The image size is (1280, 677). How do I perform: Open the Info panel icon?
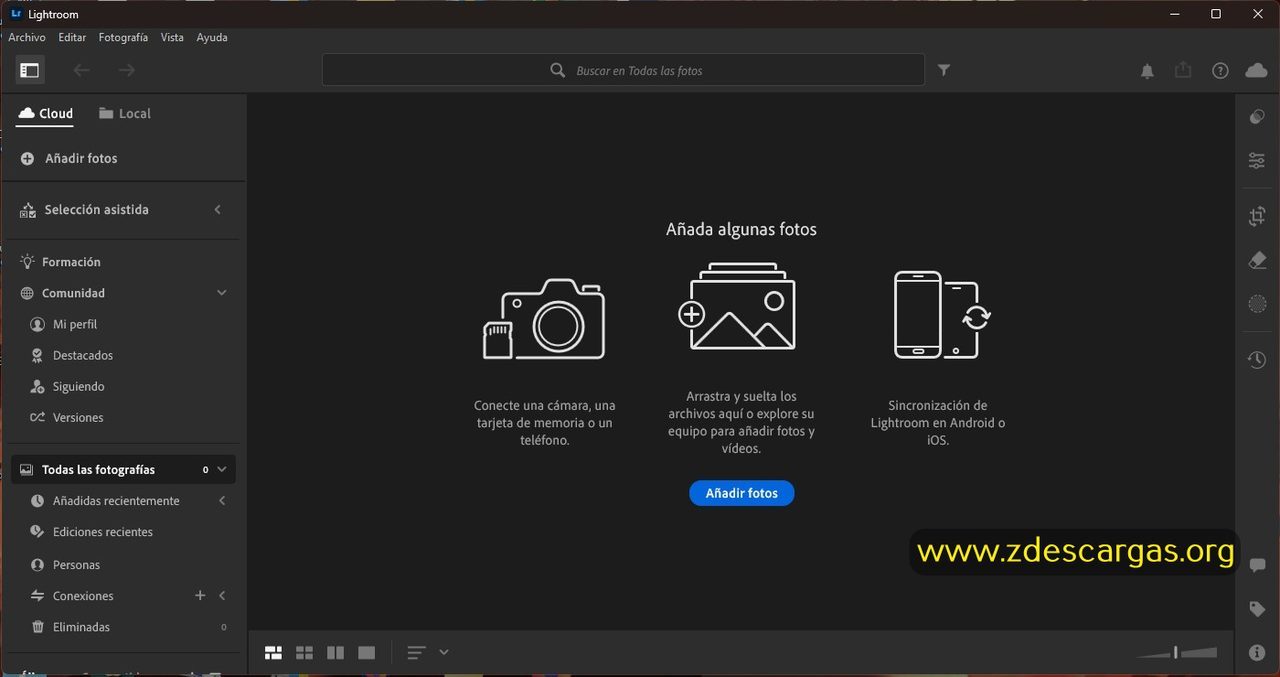[x=1257, y=653]
